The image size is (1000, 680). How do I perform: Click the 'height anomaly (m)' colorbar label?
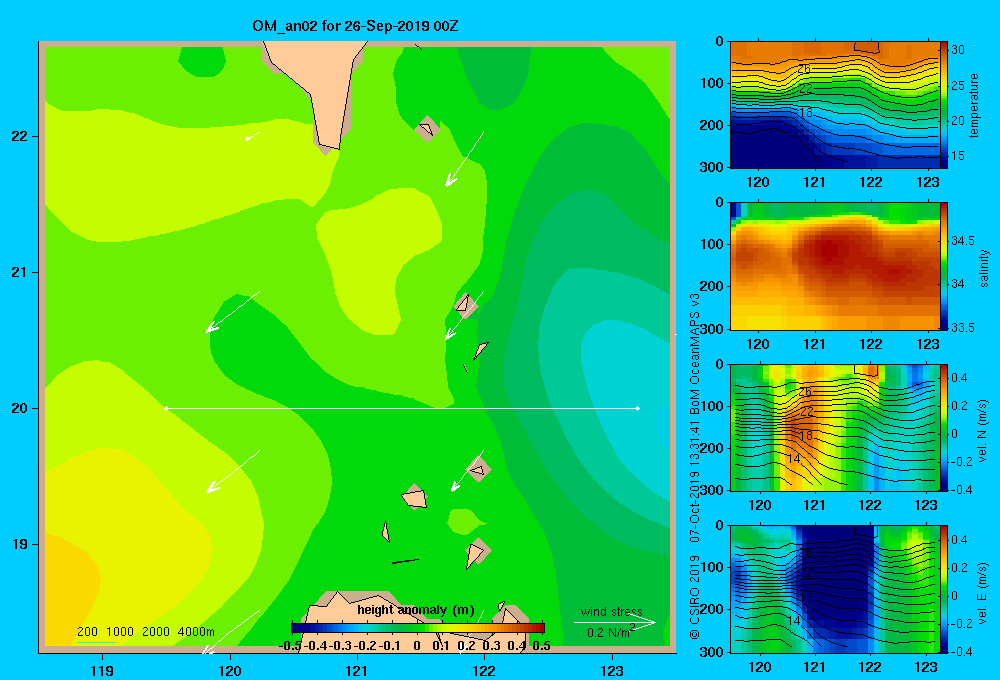tap(416, 610)
